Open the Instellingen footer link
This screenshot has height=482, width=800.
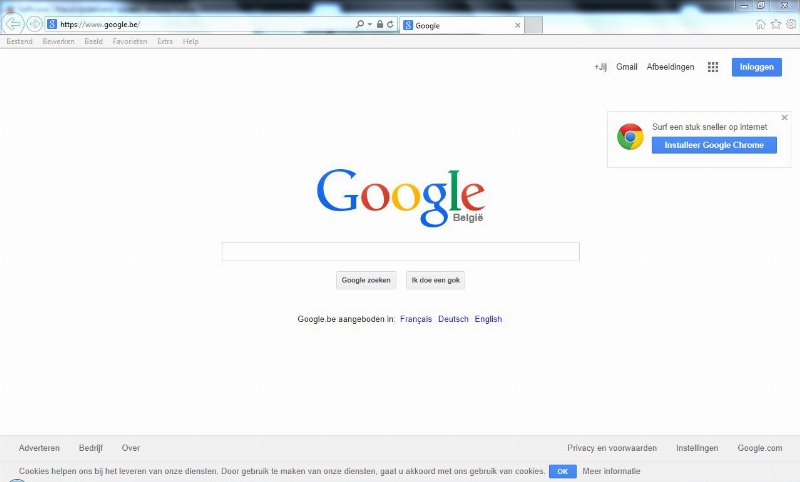coord(697,448)
